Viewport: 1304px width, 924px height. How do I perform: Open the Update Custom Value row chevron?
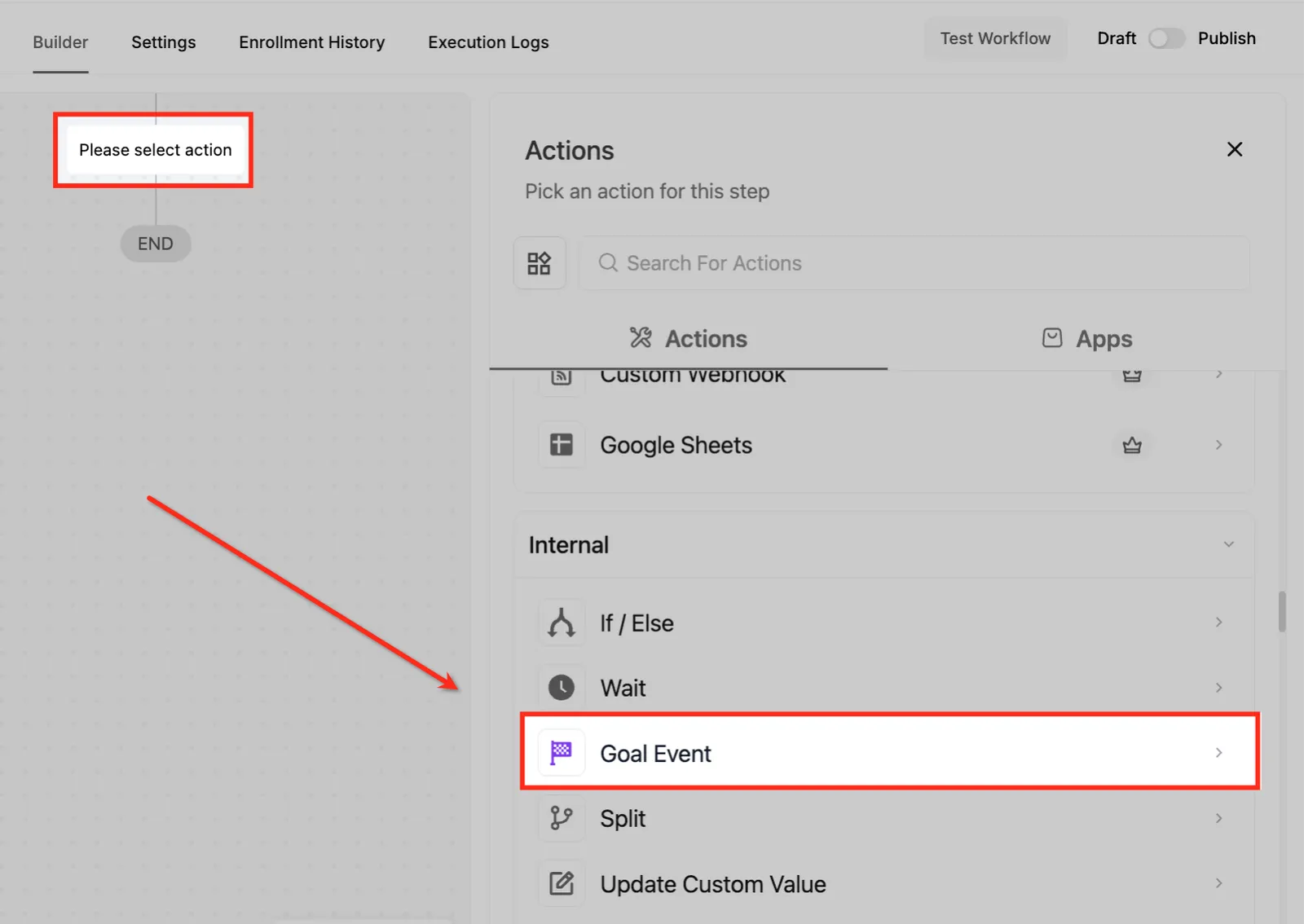(x=1218, y=883)
